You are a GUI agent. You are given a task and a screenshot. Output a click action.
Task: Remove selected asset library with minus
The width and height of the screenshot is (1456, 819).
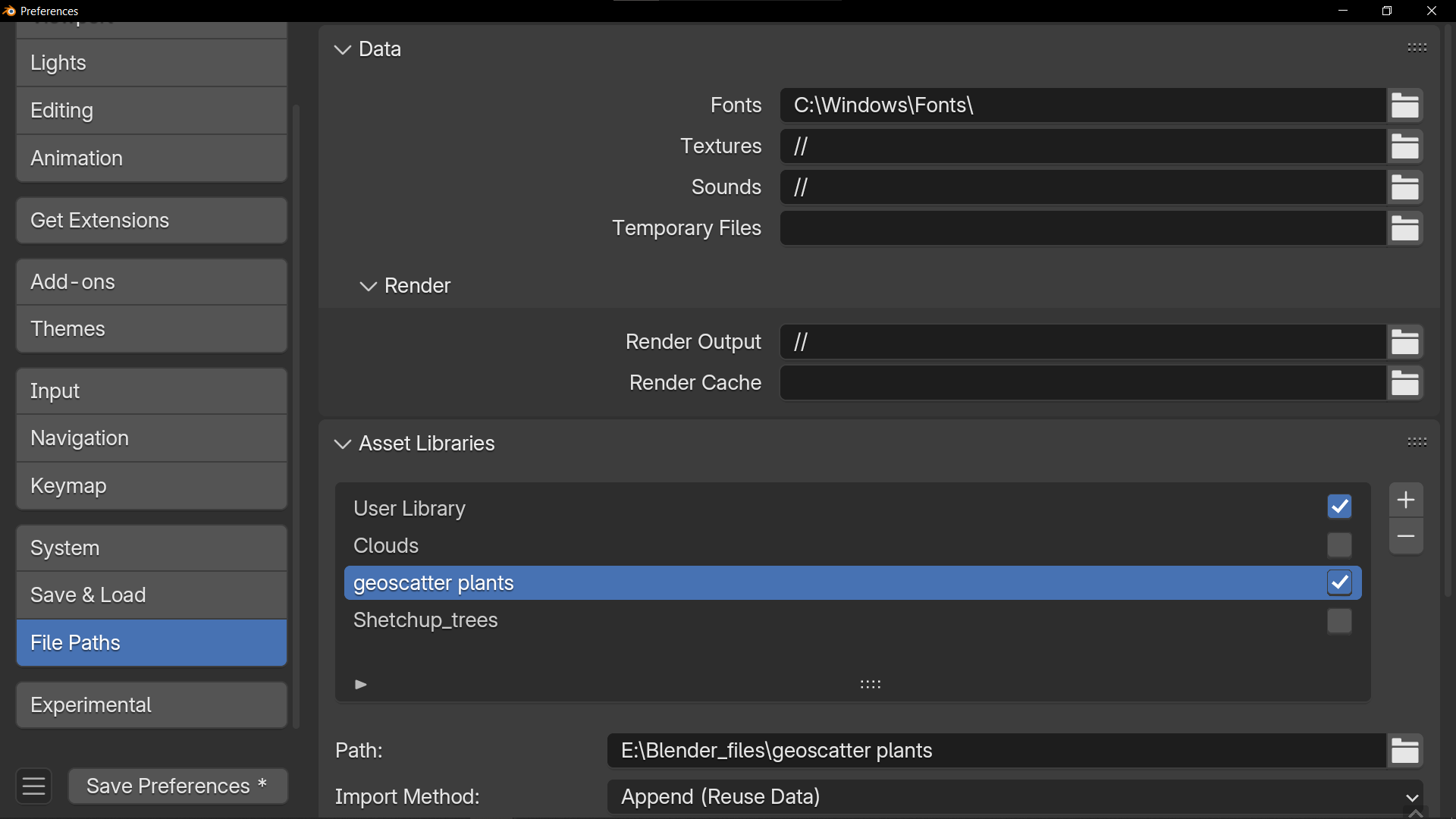pyautogui.click(x=1406, y=537)
